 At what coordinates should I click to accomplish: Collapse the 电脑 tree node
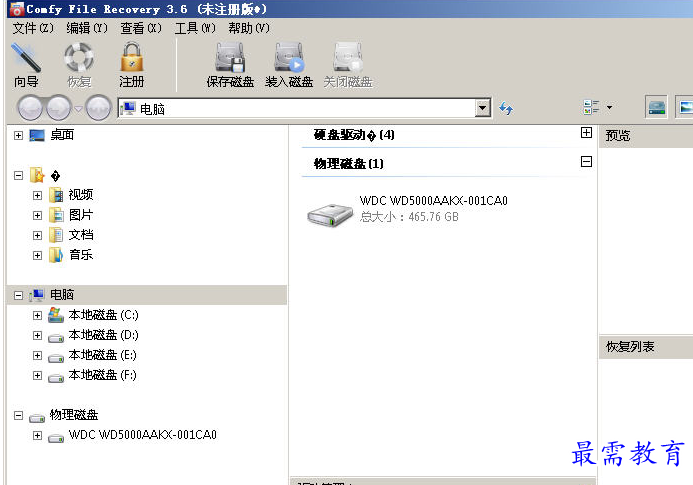[x=18, y=295]
